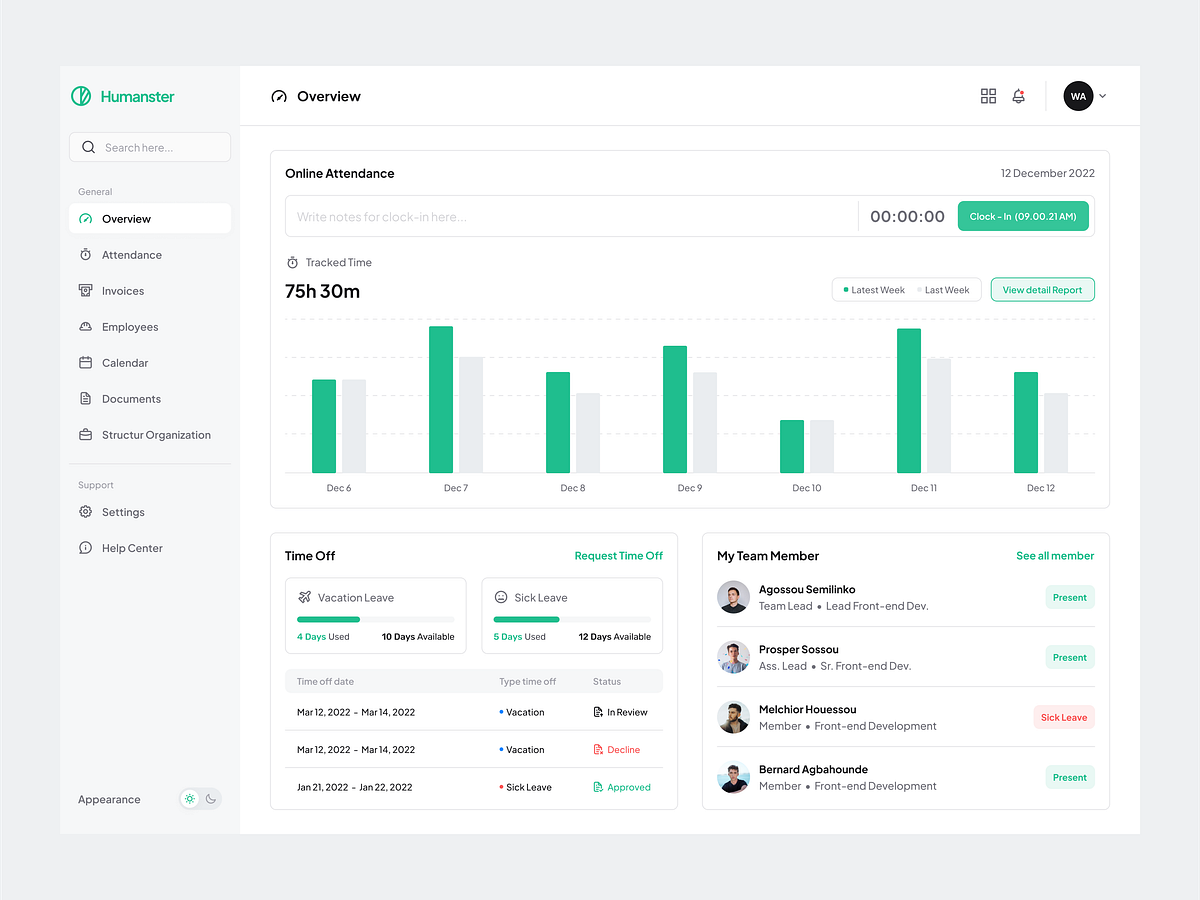Screen dimensions: 1200x900
Task: Enable light mode appearance
Action: pos(189,798)
